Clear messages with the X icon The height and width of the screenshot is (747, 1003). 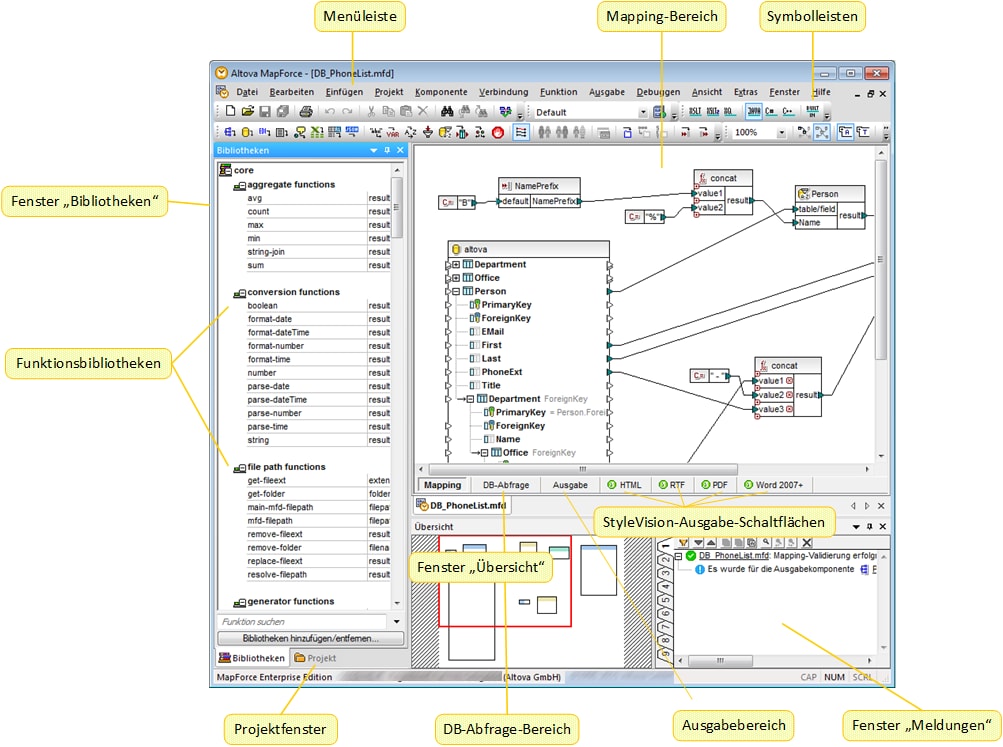click(x=806, y=543)
